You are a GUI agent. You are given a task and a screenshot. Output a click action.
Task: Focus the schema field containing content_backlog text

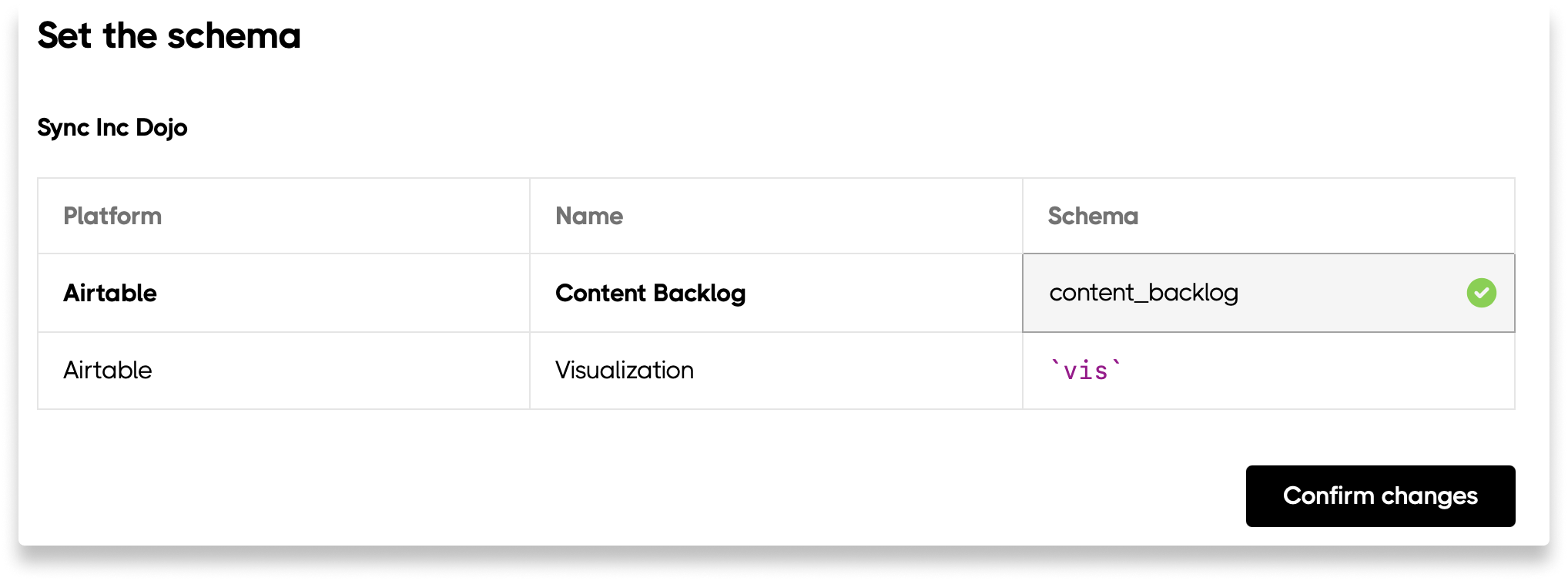point(1144,293)
